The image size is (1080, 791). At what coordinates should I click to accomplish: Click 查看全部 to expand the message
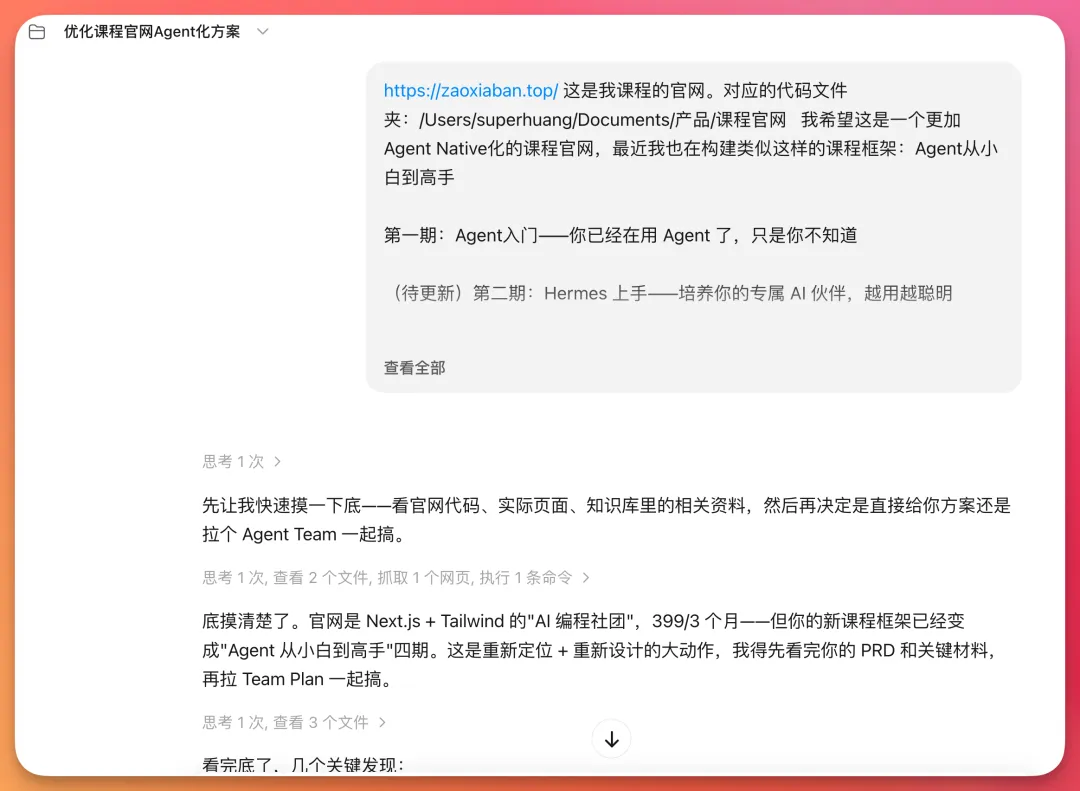point(415,368)
